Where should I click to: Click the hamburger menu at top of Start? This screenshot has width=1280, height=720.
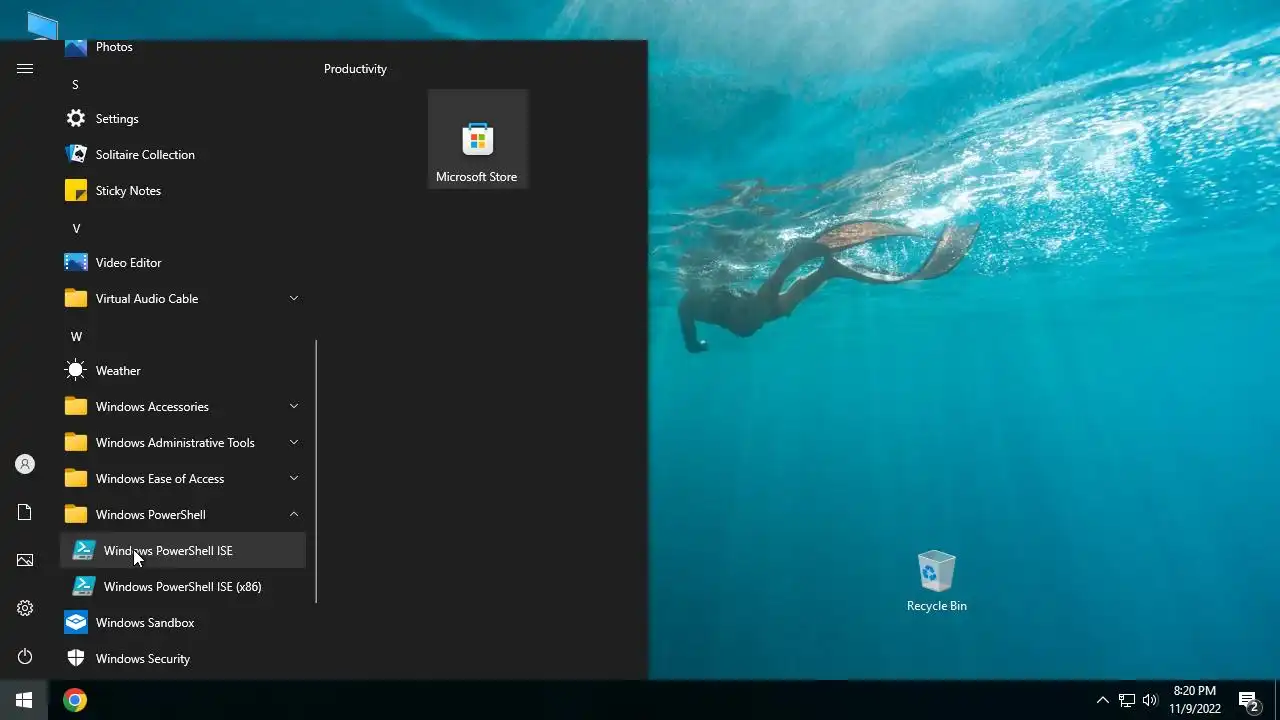coord(25,69)
